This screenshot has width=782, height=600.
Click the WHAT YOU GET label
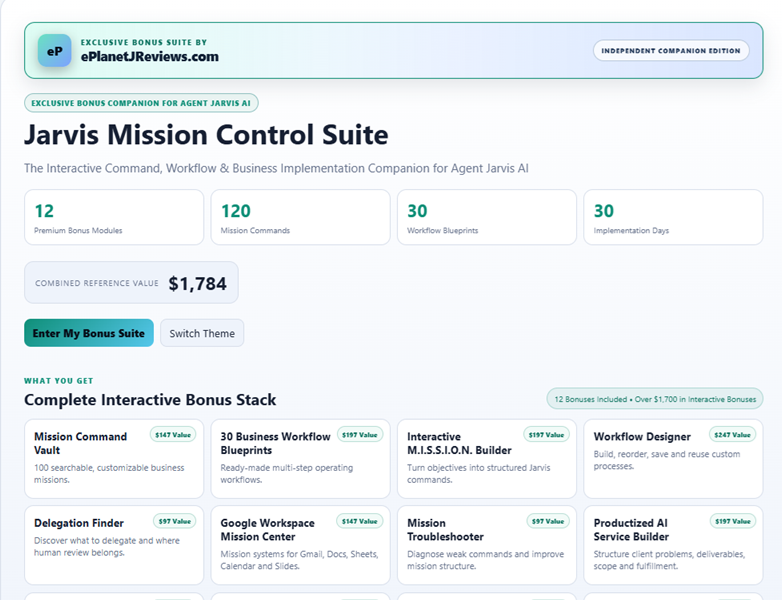(x=59, y=381)
